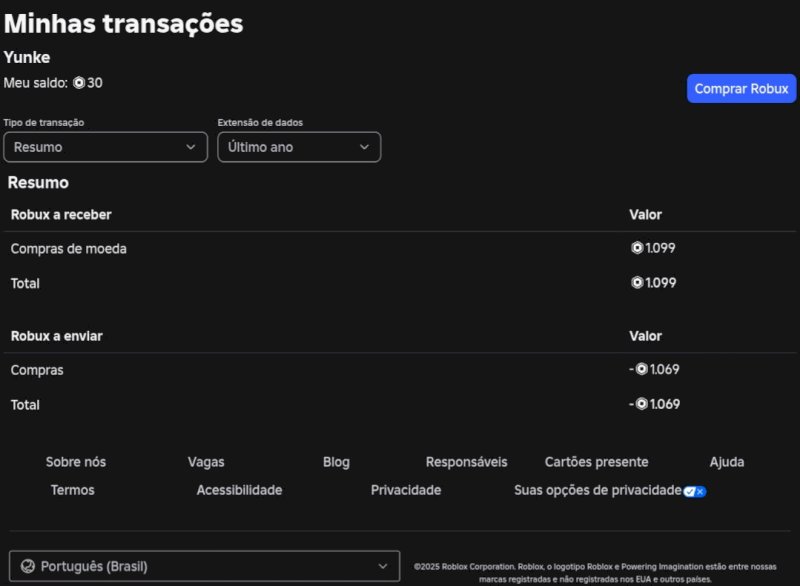Click the Meu saldo balance text

(x=53, y=83)
